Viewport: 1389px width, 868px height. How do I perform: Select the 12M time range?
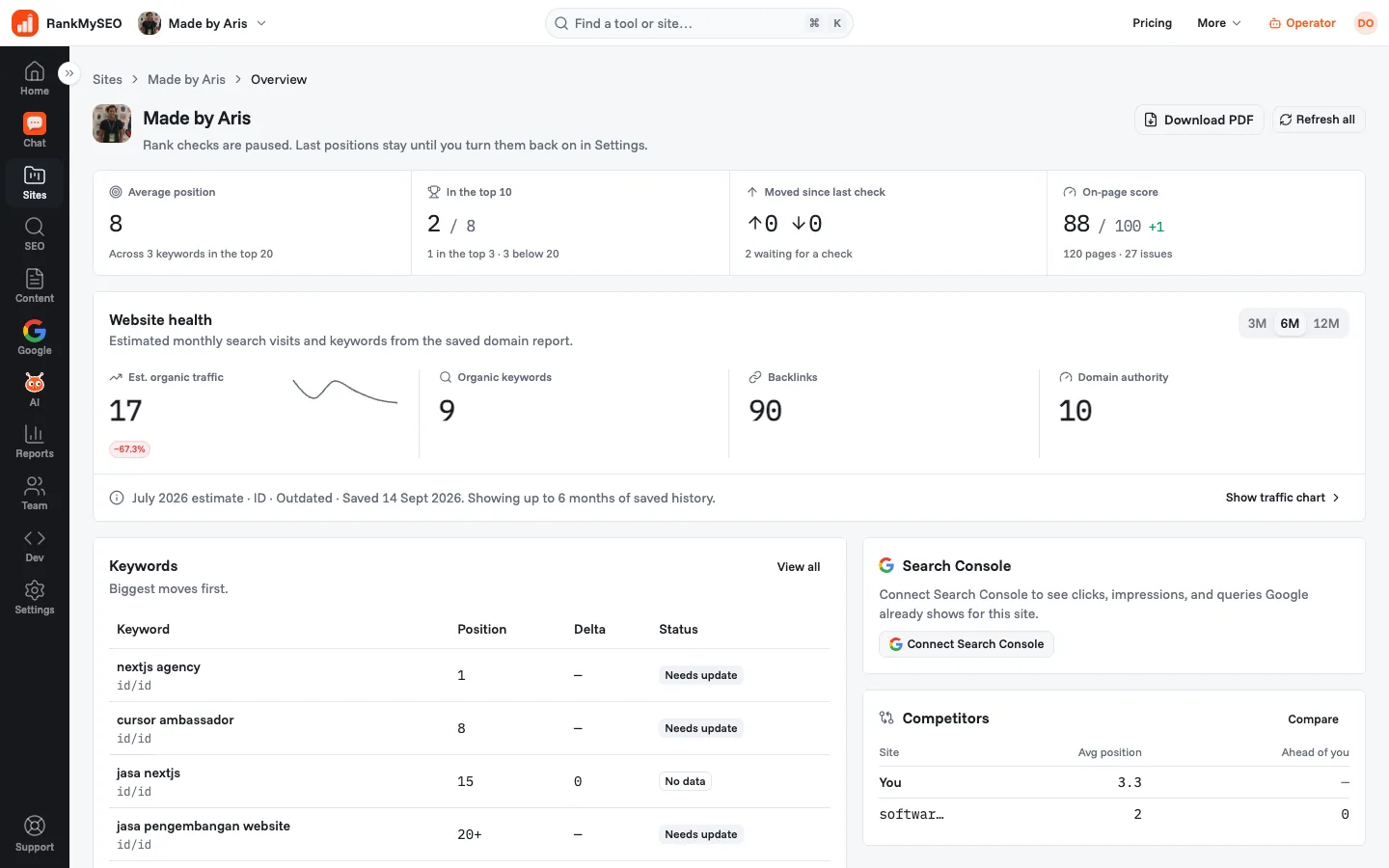coord(1326,324)
